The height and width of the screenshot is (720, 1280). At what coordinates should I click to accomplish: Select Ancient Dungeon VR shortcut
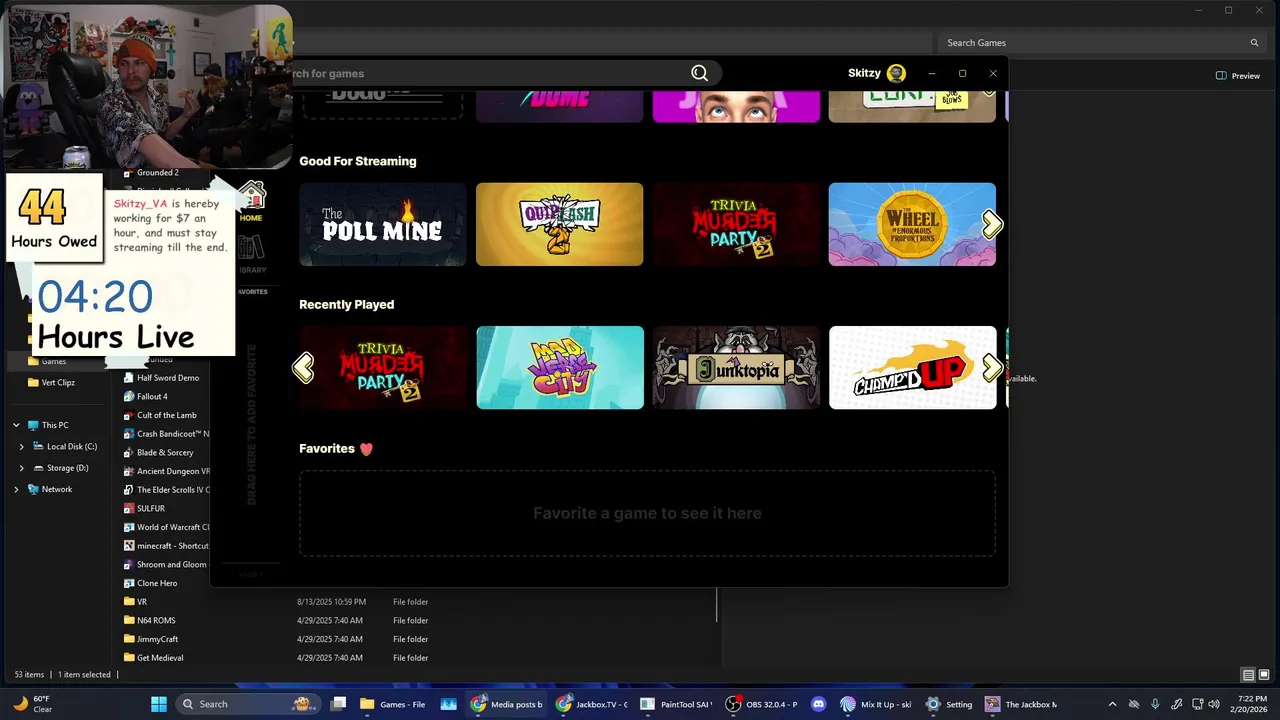(165, 471)
